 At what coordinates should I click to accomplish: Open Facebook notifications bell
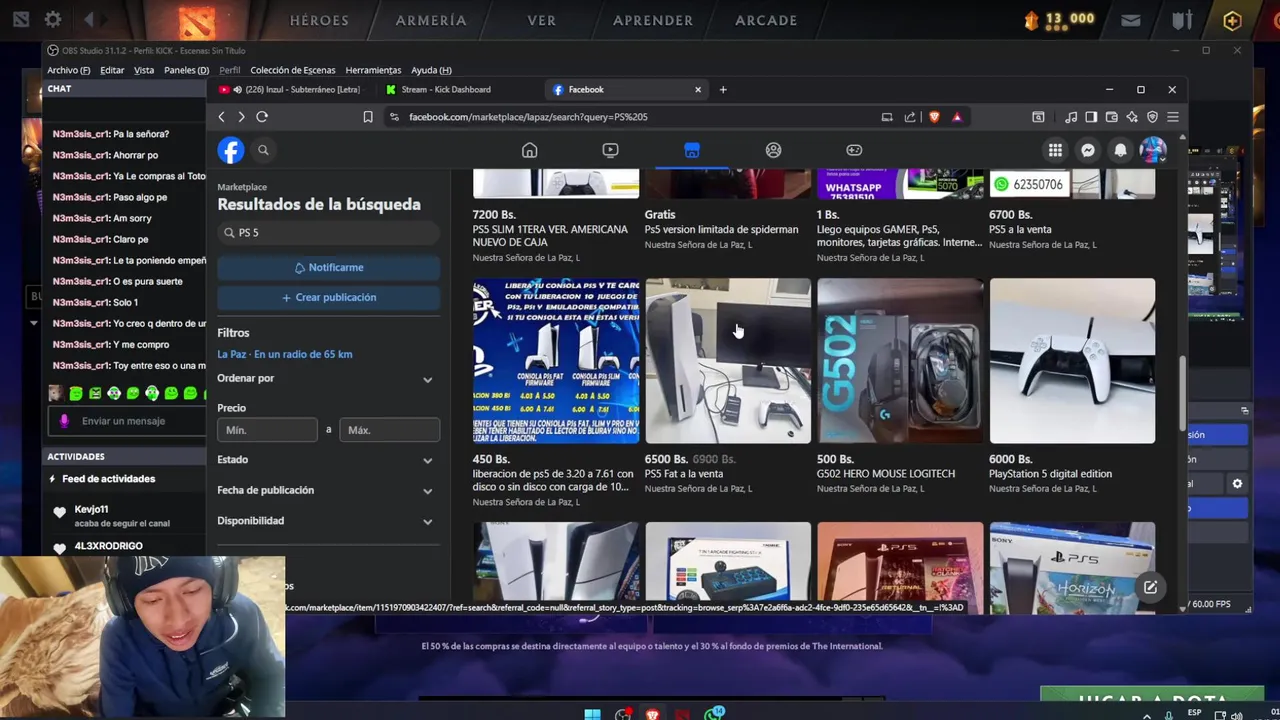click(x=1121, y=150)
